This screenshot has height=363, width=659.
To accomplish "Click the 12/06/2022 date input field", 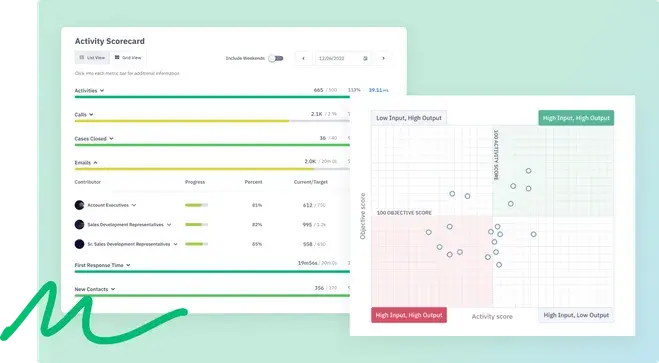I will [x=343, y=58].
